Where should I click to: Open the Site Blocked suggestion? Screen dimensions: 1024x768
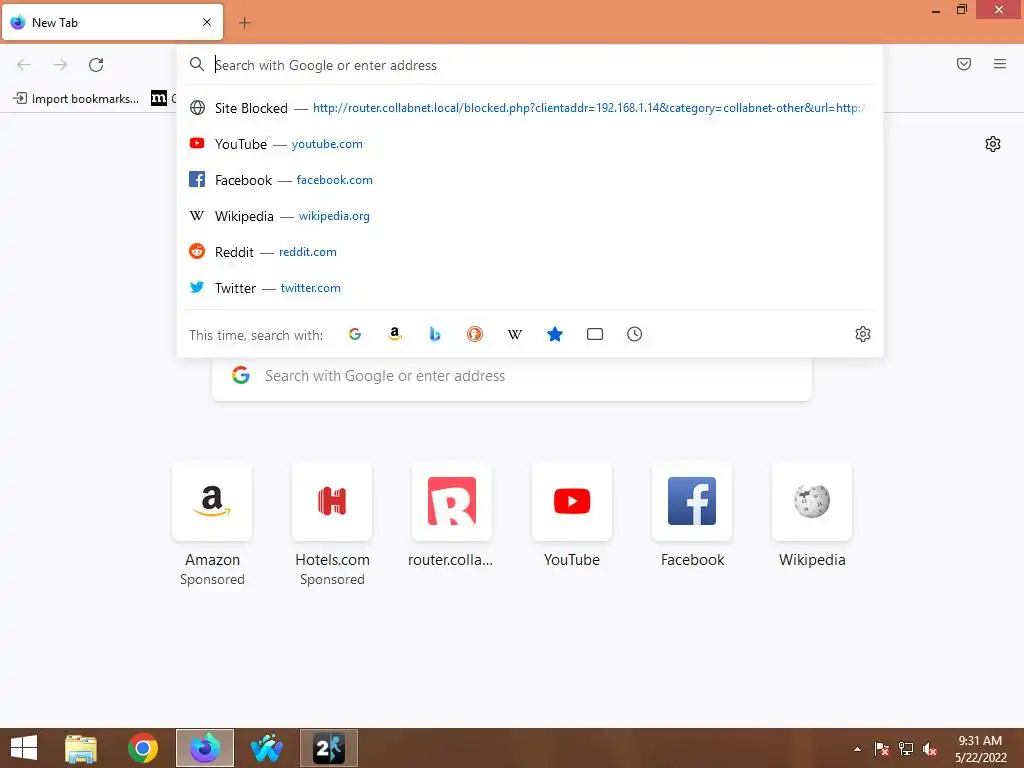coord(530,108)
